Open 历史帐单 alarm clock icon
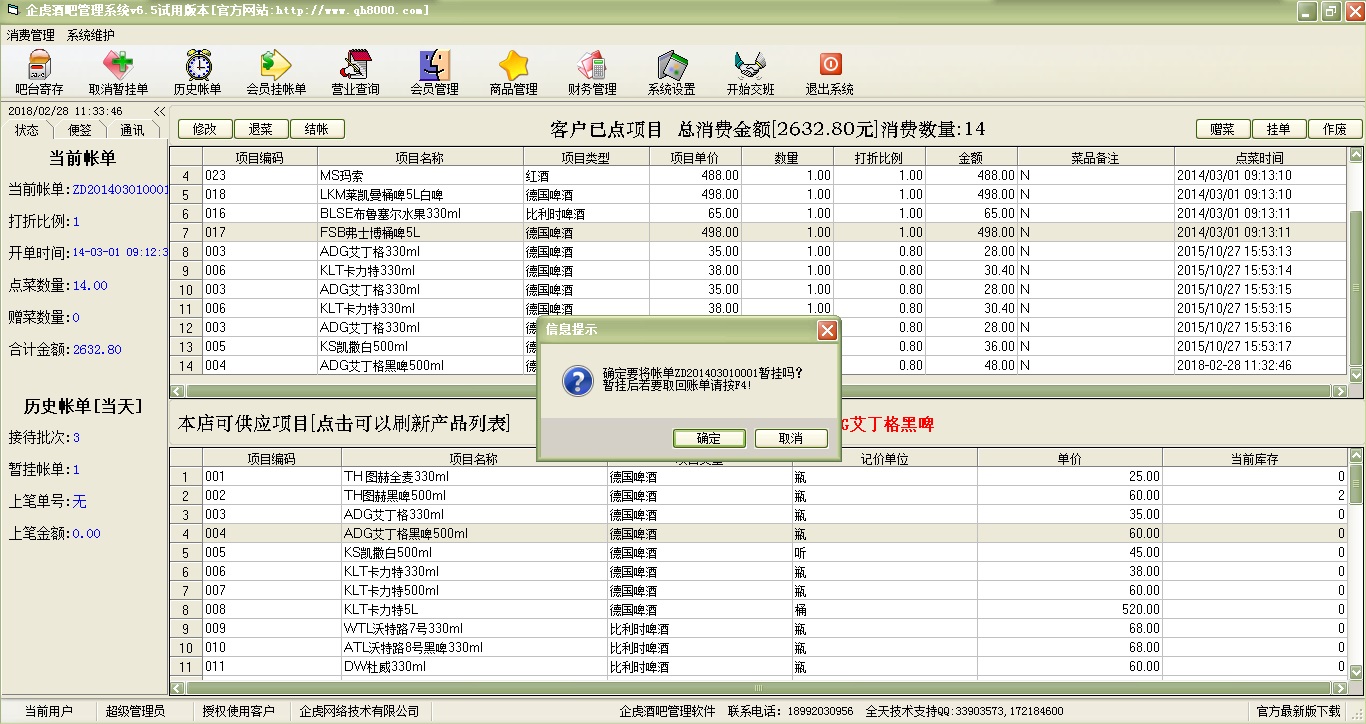The width and height of the screenshot is (1366, 724). click(197, 73)
